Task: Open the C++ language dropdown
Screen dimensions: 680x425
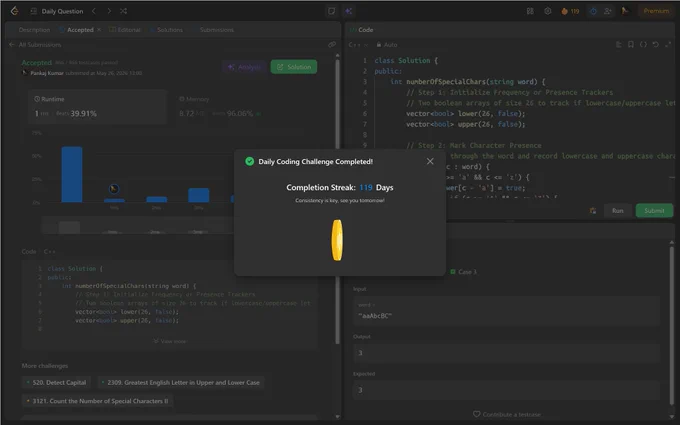Action: [358, 45]
